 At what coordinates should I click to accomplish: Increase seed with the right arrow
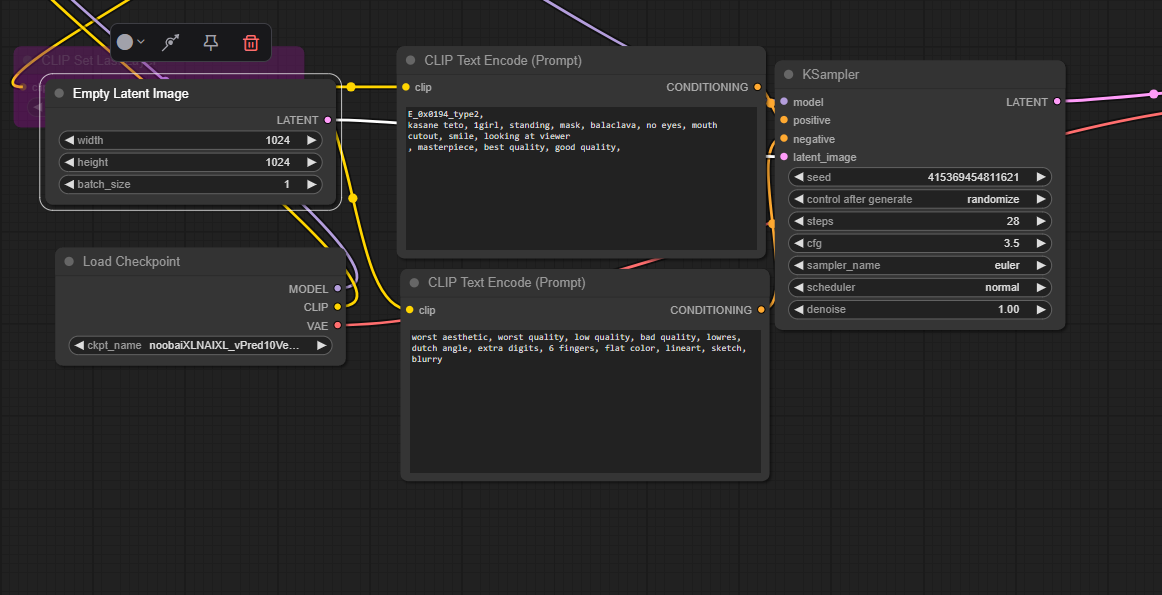pos(1040,177)
